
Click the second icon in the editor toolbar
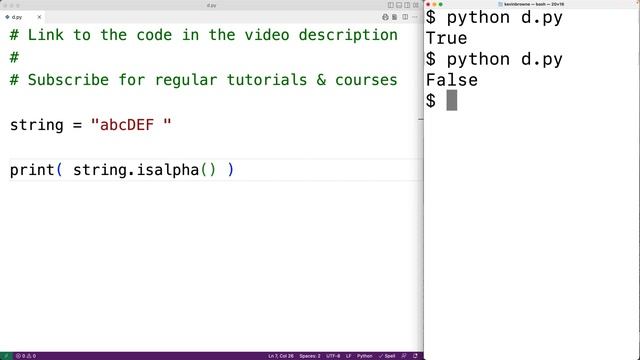click(395, 17)
